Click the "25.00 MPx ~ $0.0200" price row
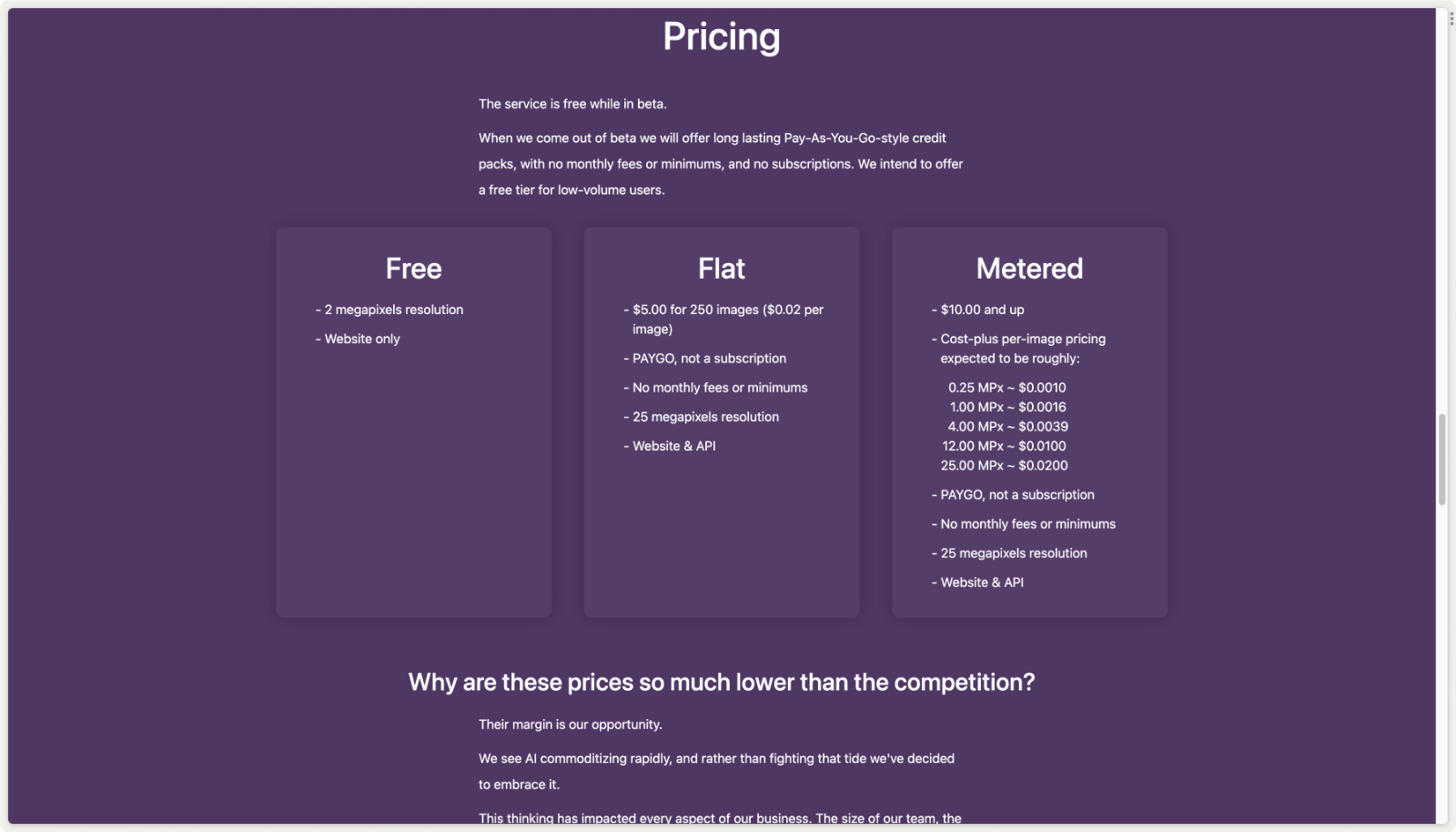The height and width of the screenshot is (832, 1456). coord(1004,465)
